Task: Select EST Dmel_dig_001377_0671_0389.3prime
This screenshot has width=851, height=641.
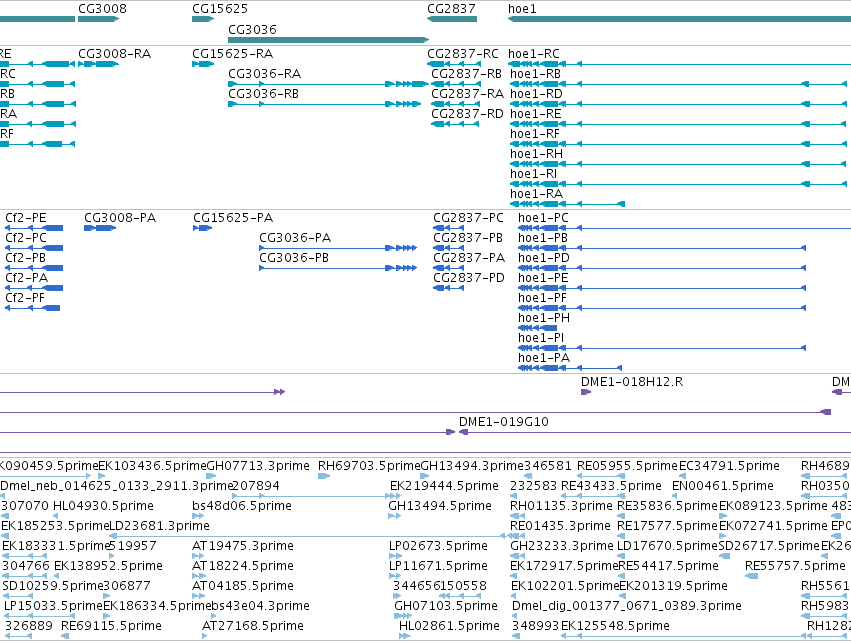Action: [627, 607]
